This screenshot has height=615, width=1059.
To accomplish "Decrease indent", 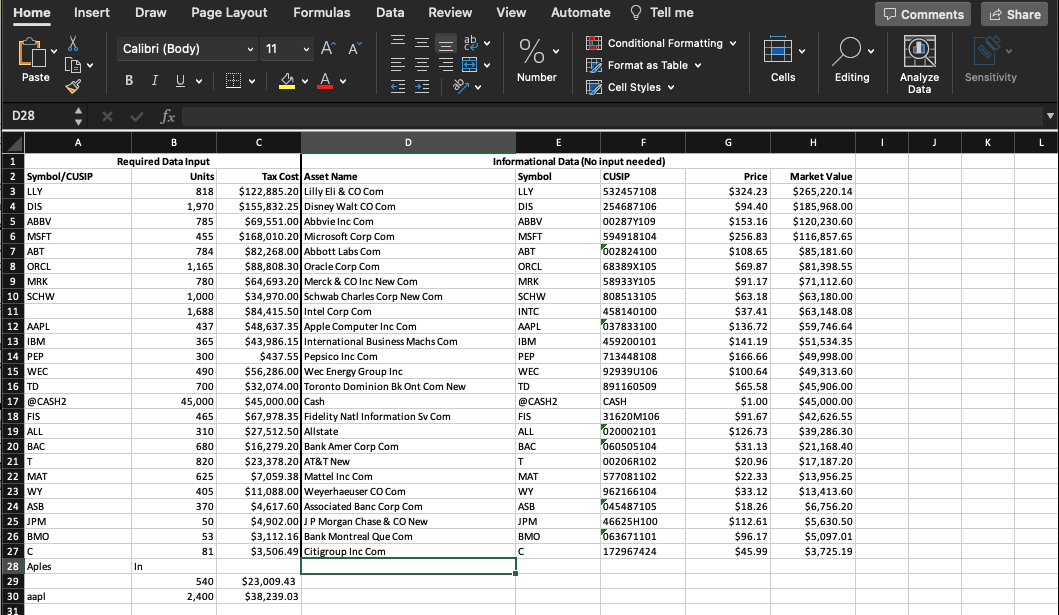I will point(398,86).
